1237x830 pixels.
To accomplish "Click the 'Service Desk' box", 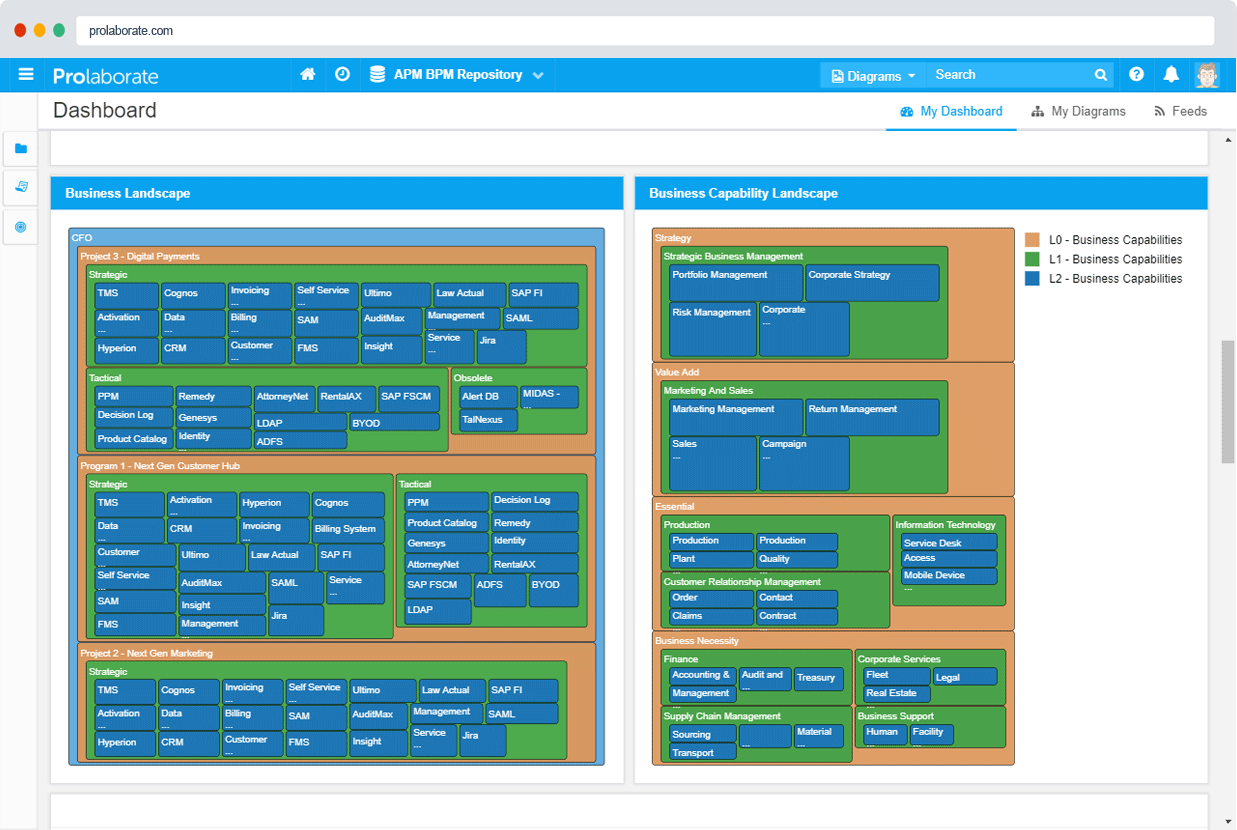I will click(x=949, y=543).
